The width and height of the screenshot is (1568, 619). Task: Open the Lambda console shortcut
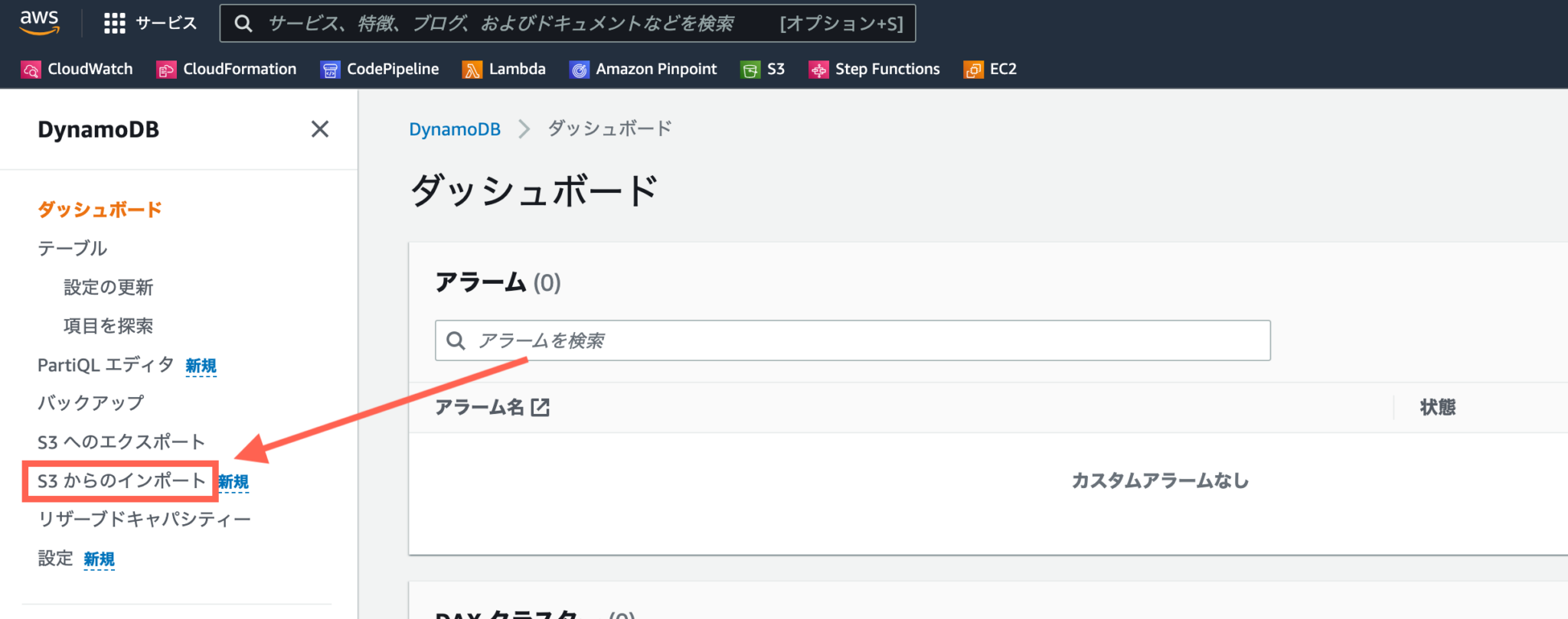[504, 69]
